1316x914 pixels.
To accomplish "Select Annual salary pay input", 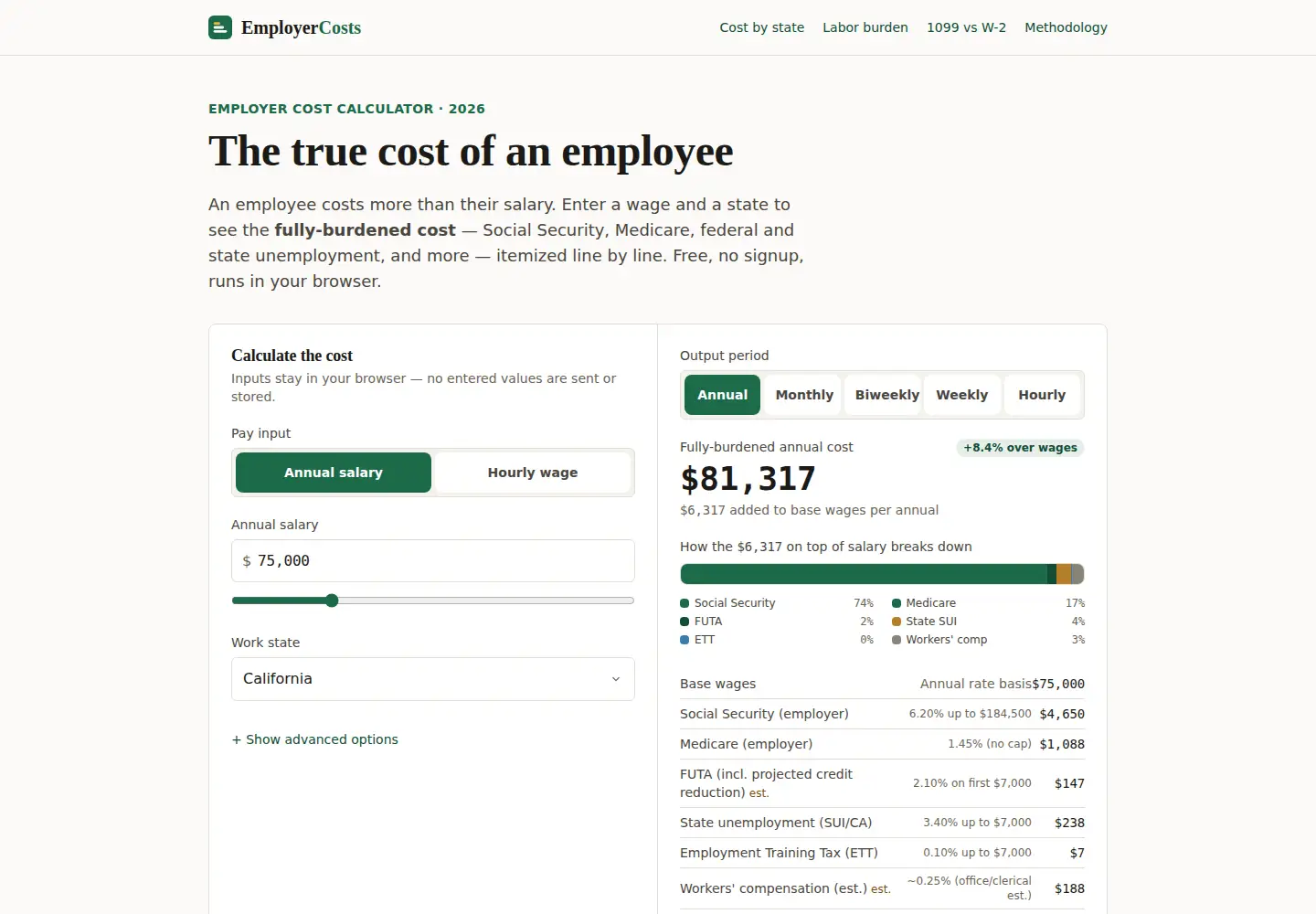I will click(334, 473).
